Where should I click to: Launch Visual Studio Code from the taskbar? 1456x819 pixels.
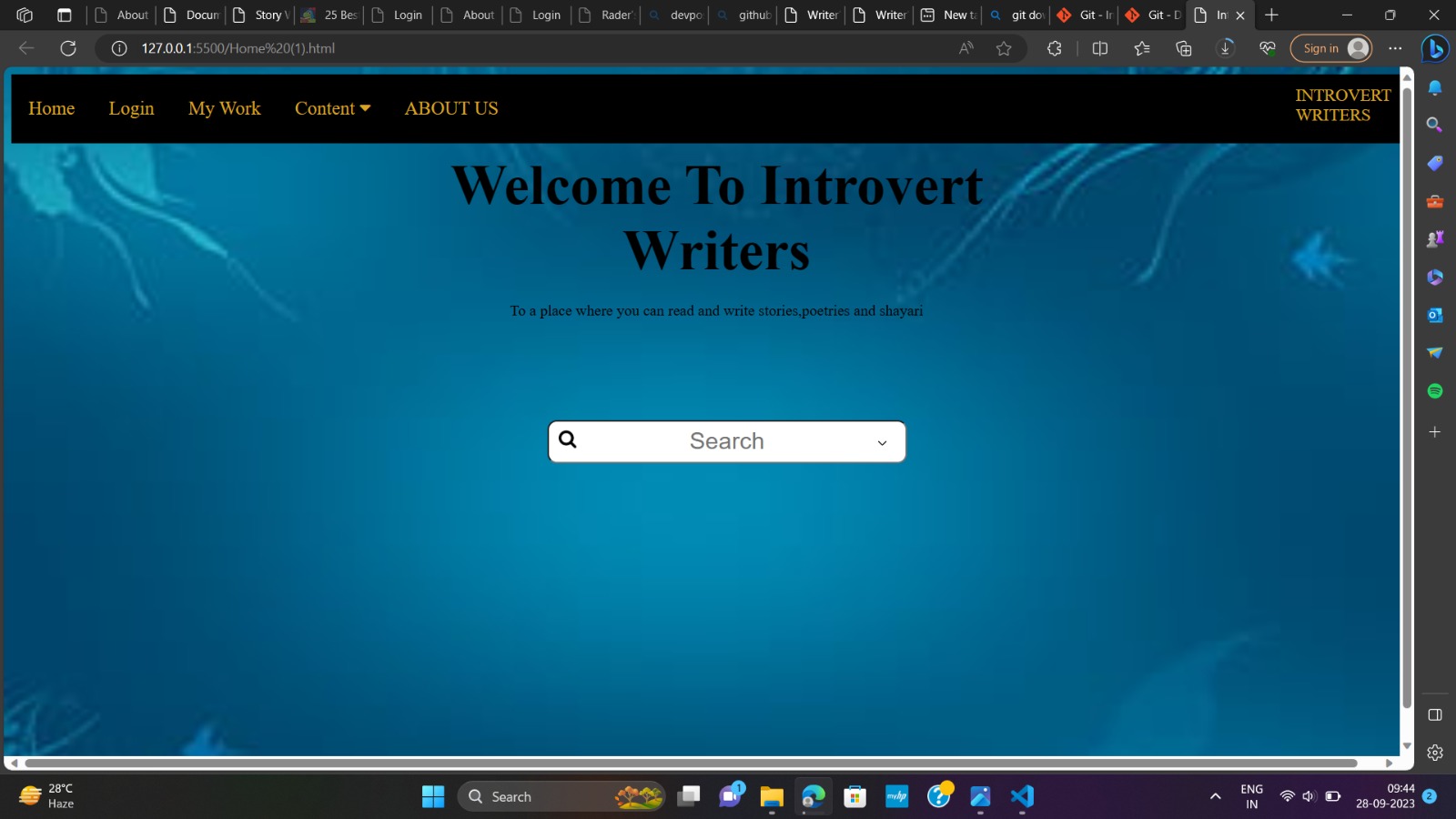1022,796
